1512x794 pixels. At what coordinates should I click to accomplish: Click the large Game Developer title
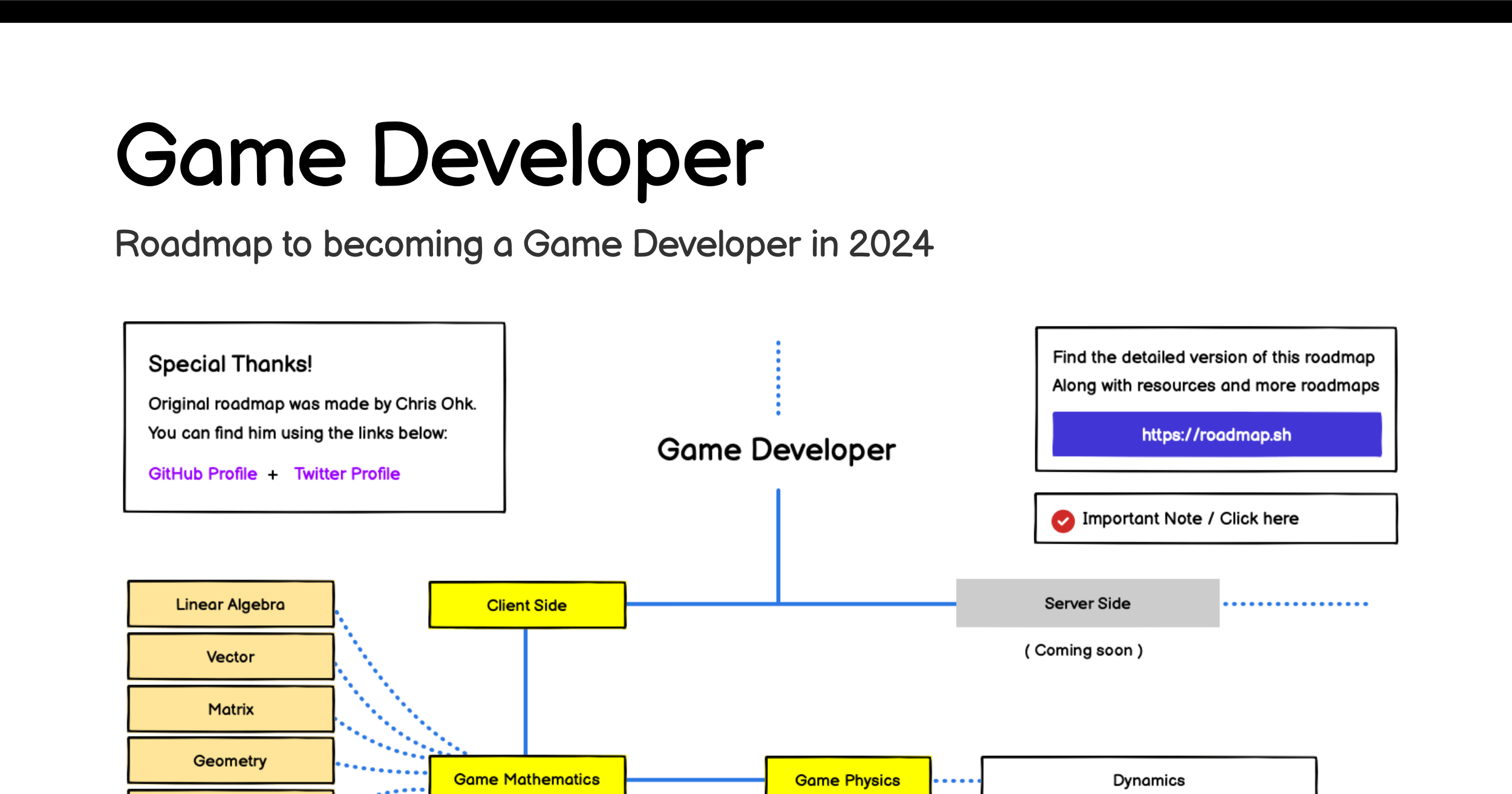440,158
